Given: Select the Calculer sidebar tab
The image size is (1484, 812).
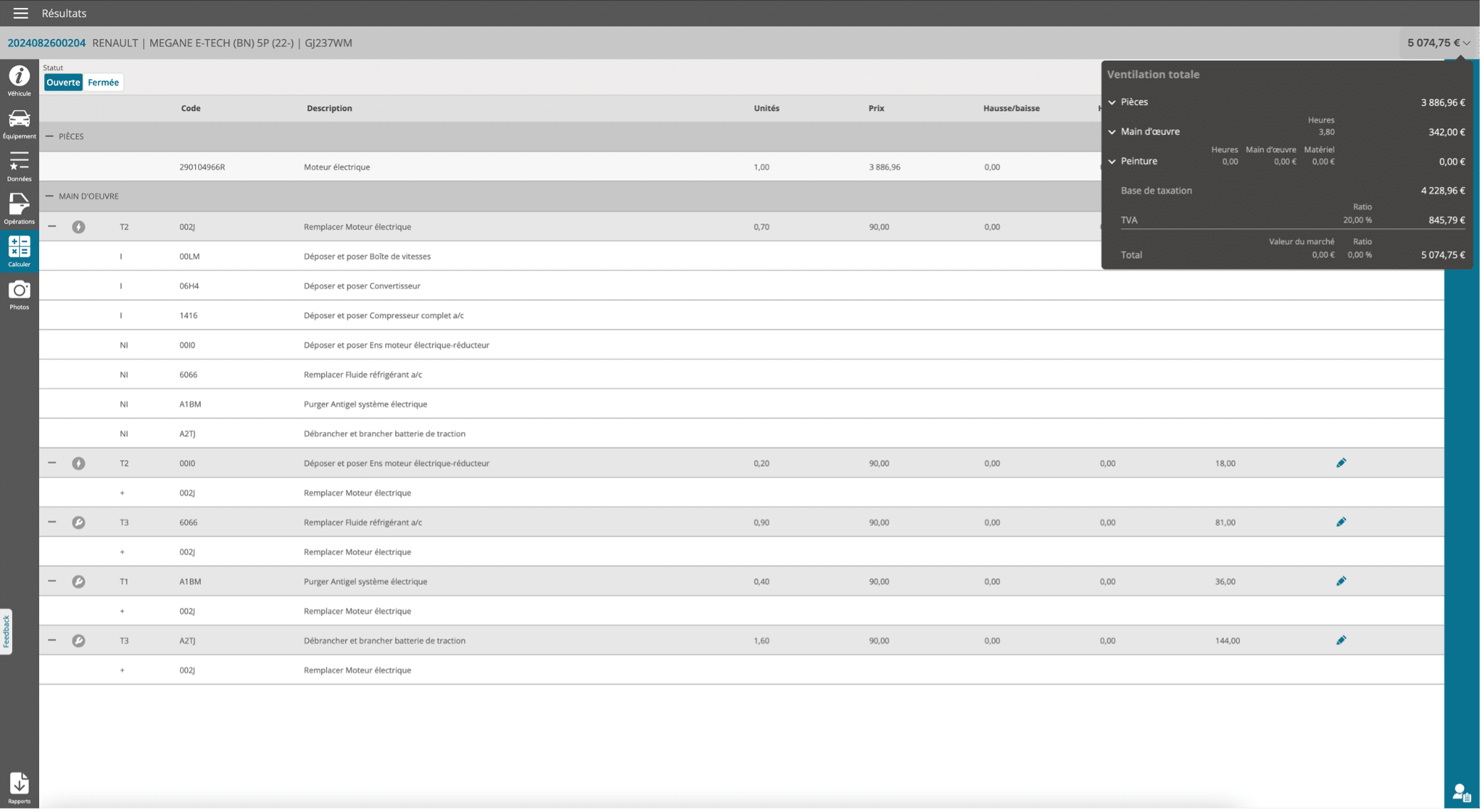Looking at the screenshot, I should [19, 251].
